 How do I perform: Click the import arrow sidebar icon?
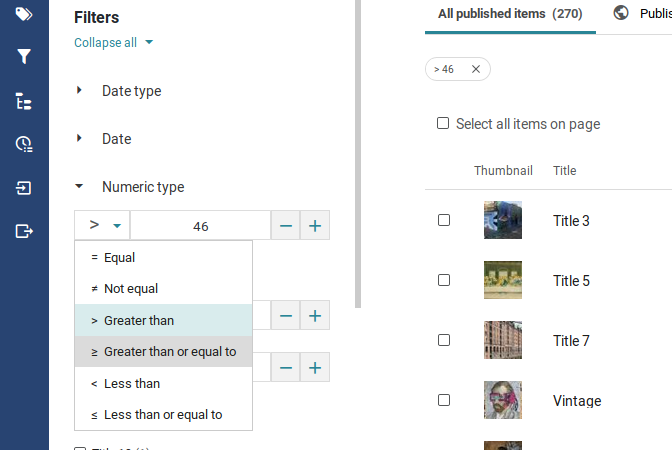click(24, 188)
